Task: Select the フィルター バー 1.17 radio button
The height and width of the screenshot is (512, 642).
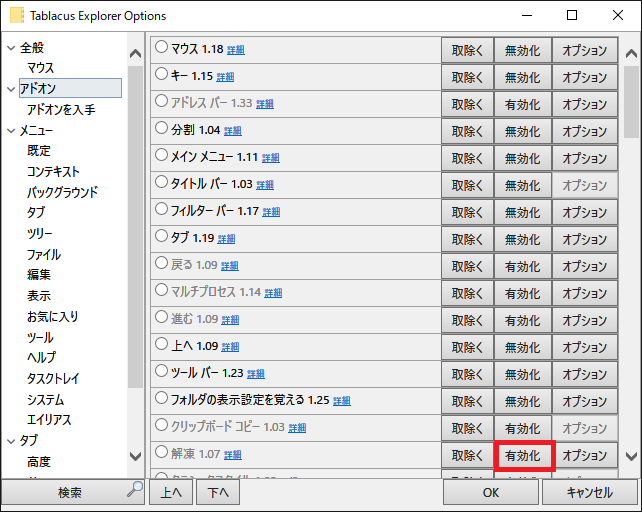Action: click(161, 209)
